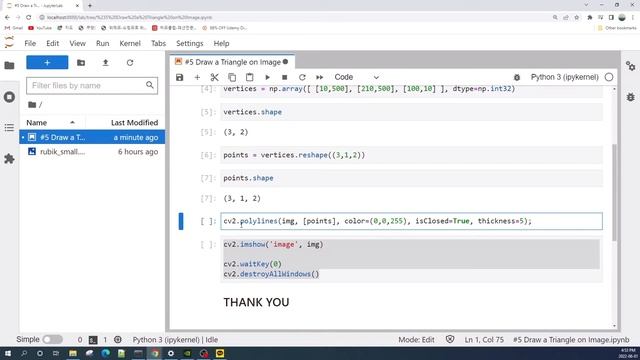The height and width of the screenshot is (360, 640).
Task: Open Windows taskbar search
Action: (24, 353)
